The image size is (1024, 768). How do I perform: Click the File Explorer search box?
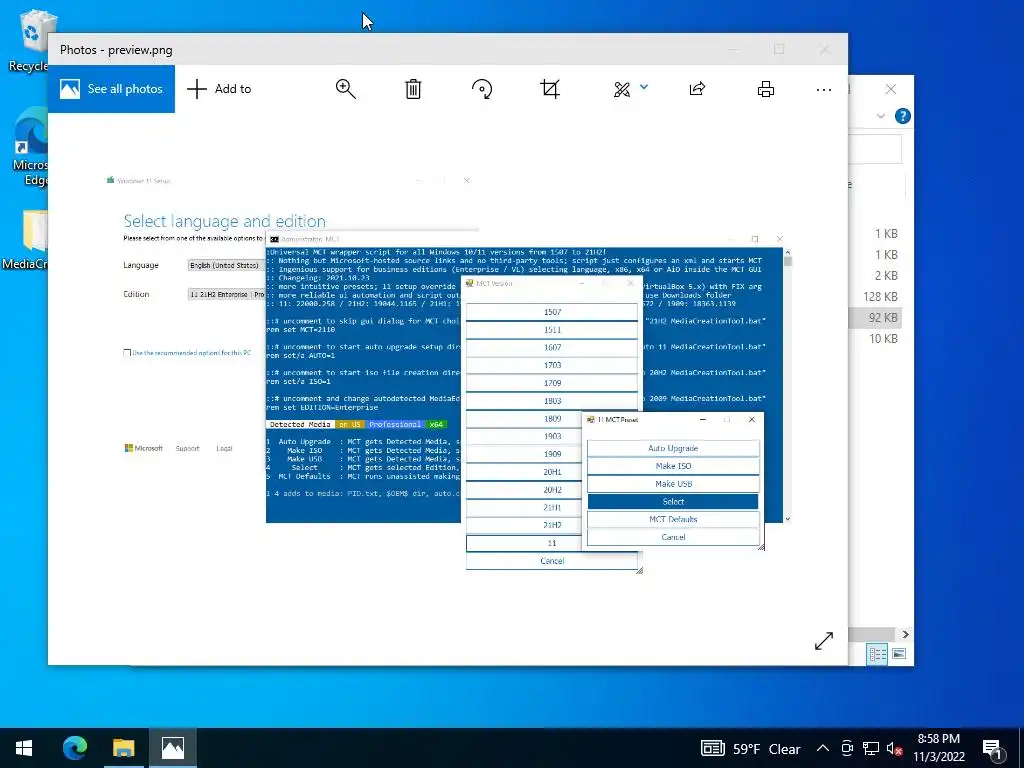click(x=875, y=150)
